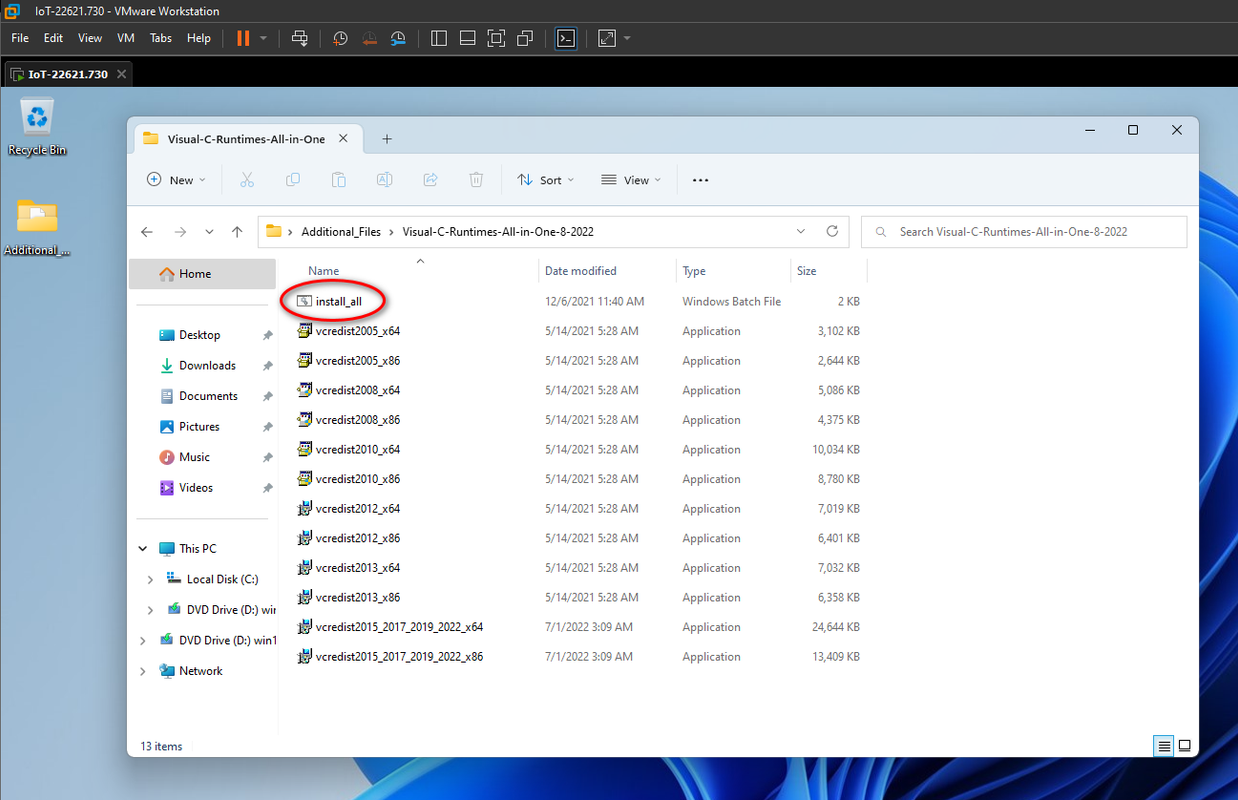Screen dimensions: 1238x800
Task: Close the IoT-22621.730 VM tab
Action: 122,74
